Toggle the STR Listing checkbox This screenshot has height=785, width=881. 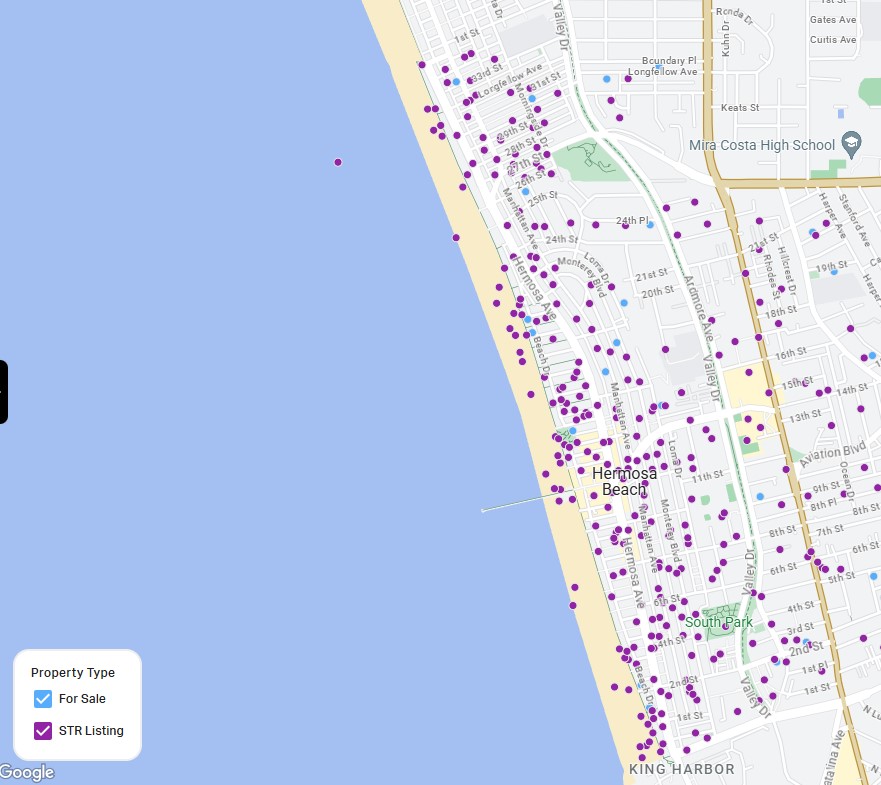pyautogui.click(x=43, y=730)
